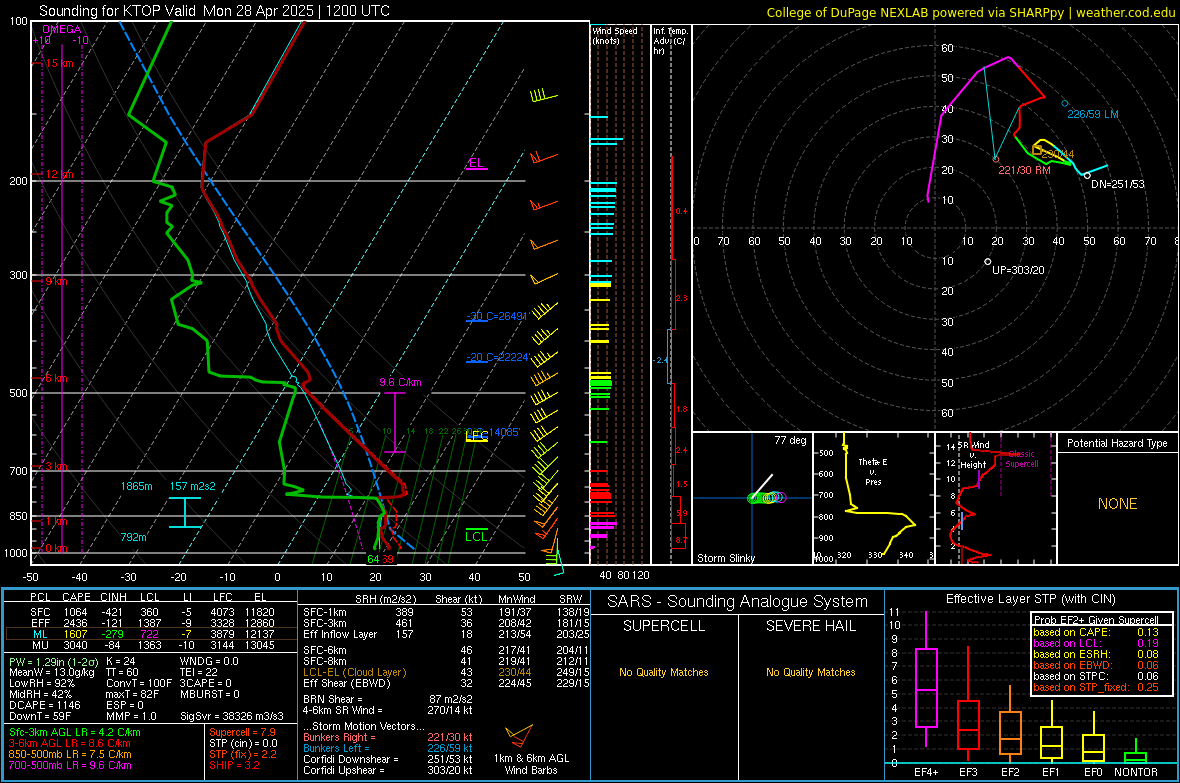Click the MidRH = 42% value
The image size is (1180, 783).
coord(41,694)
